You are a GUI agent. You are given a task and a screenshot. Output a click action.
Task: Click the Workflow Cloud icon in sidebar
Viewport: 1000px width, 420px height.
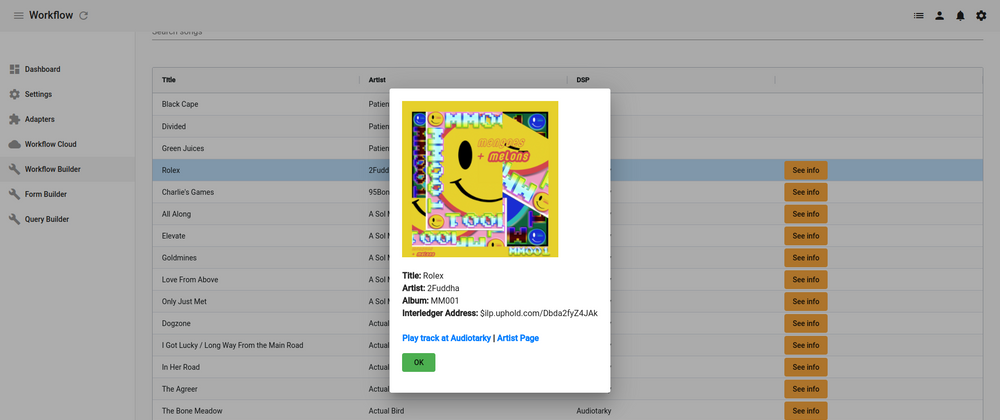[x=15, y=144]
